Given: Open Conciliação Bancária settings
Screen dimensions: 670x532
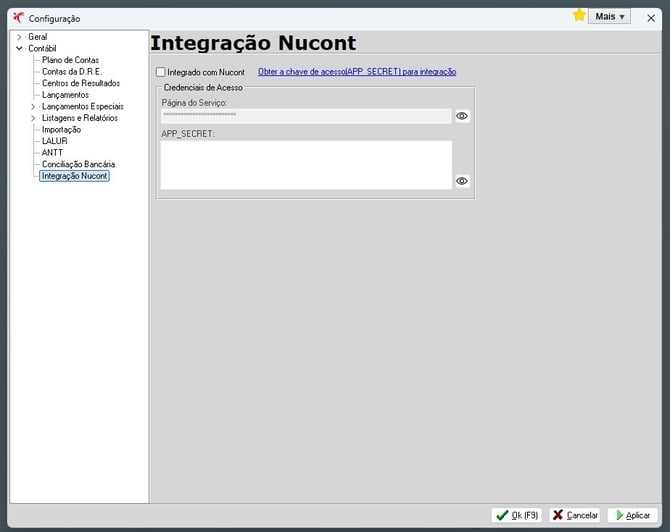Looking at the screenshot, I should click(x=78, y=164).
